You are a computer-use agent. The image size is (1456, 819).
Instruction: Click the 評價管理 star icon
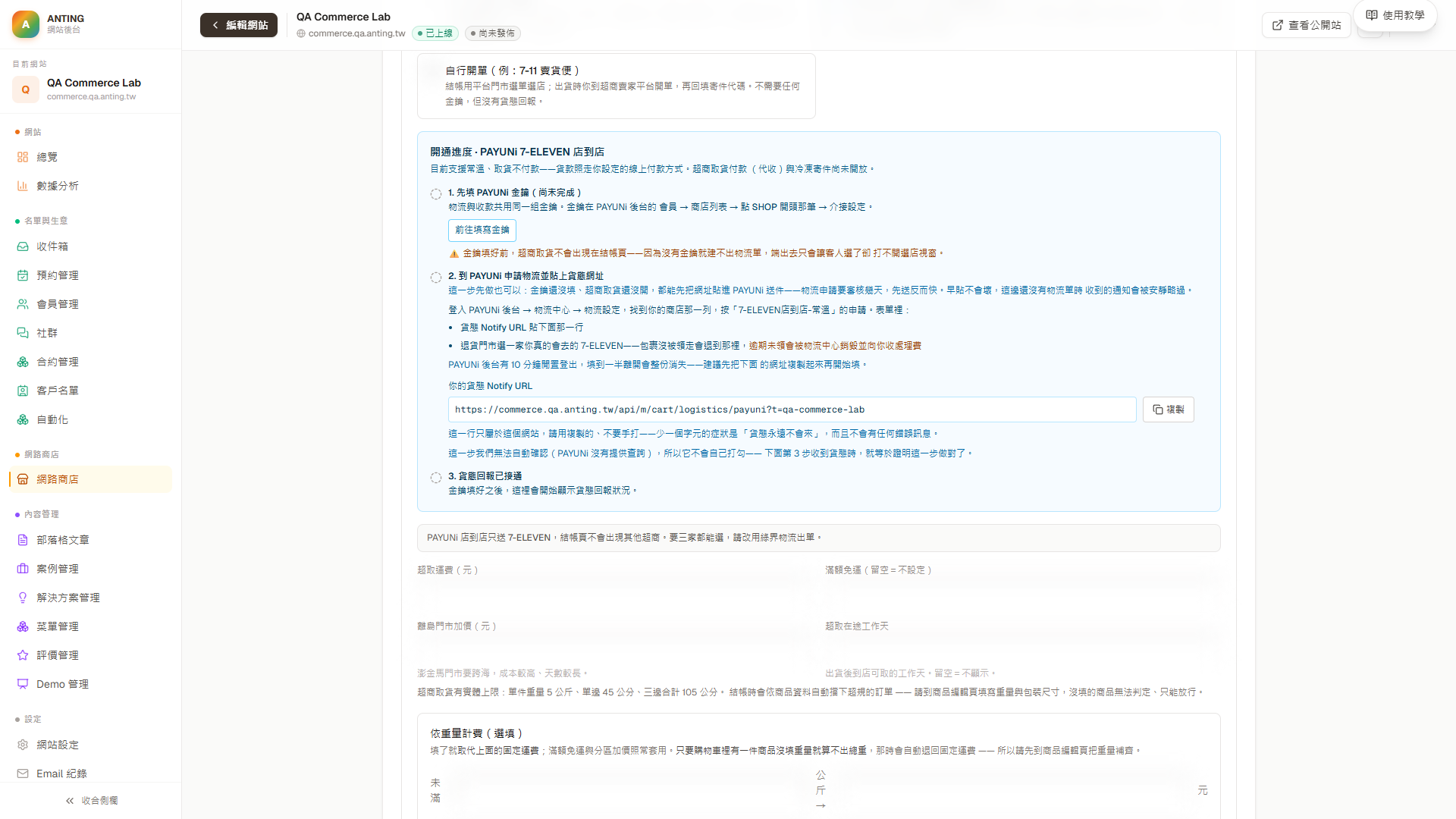tap(23, 655)
